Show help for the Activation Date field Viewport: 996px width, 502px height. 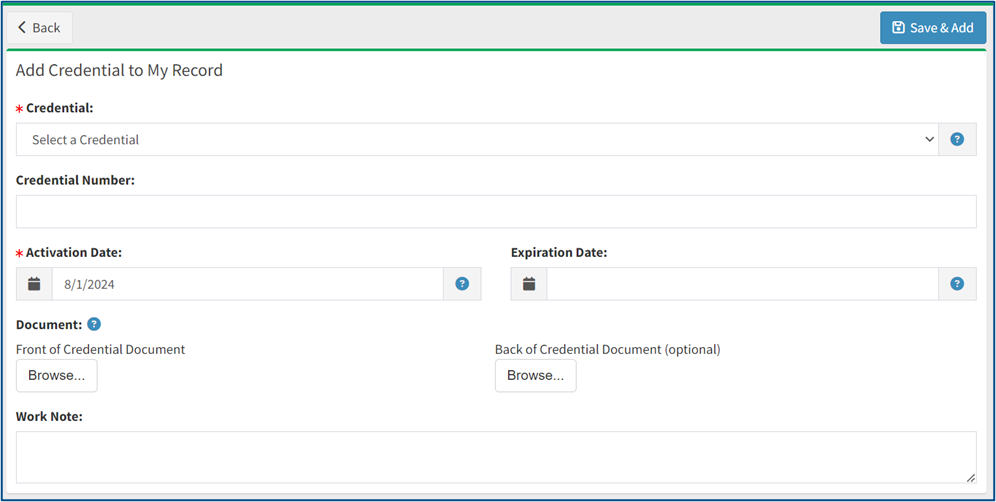click(x=462, y=284)
